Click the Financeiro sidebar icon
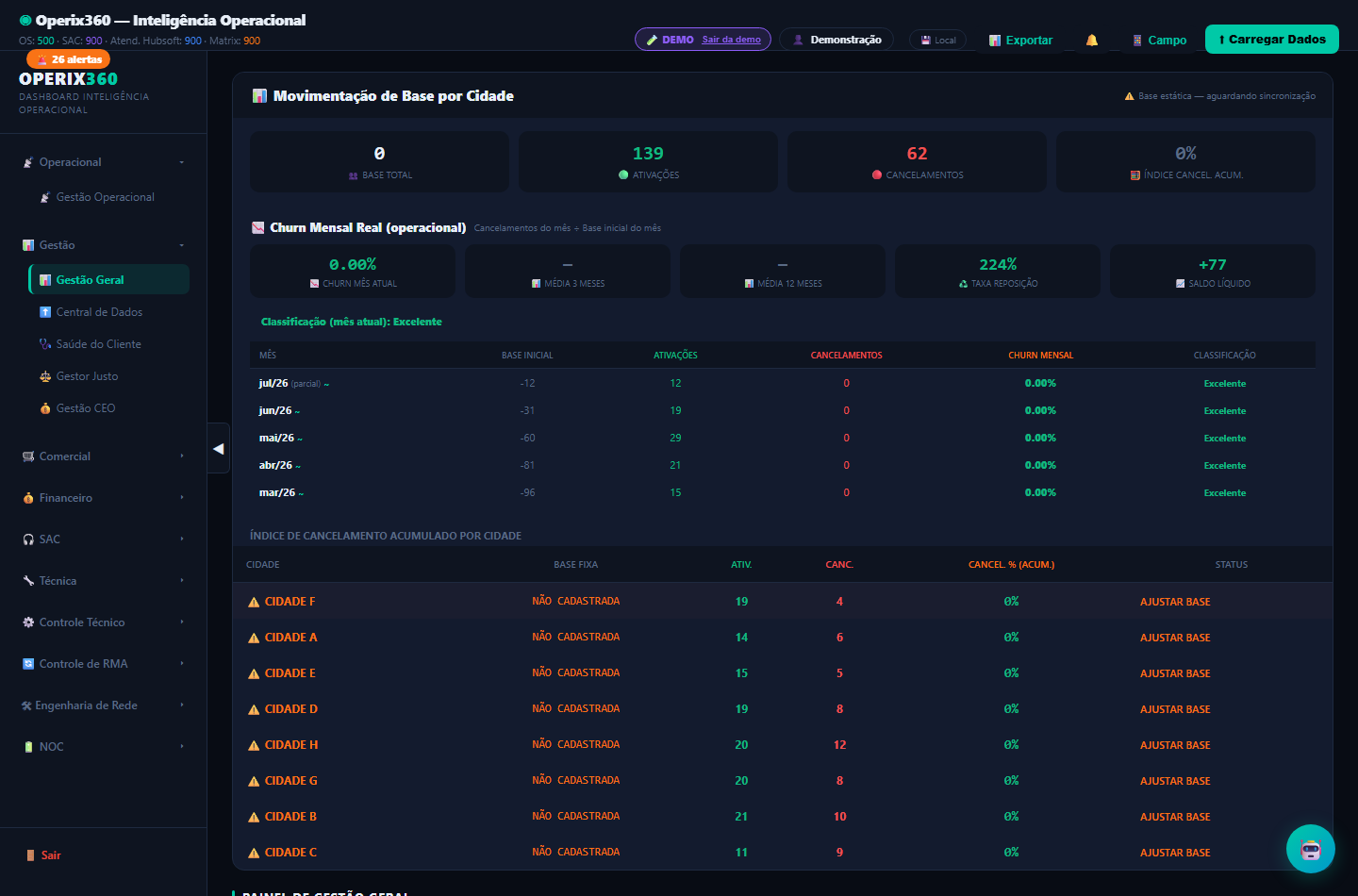Screen dimensions: 1358x896 (x=28, y=498)
